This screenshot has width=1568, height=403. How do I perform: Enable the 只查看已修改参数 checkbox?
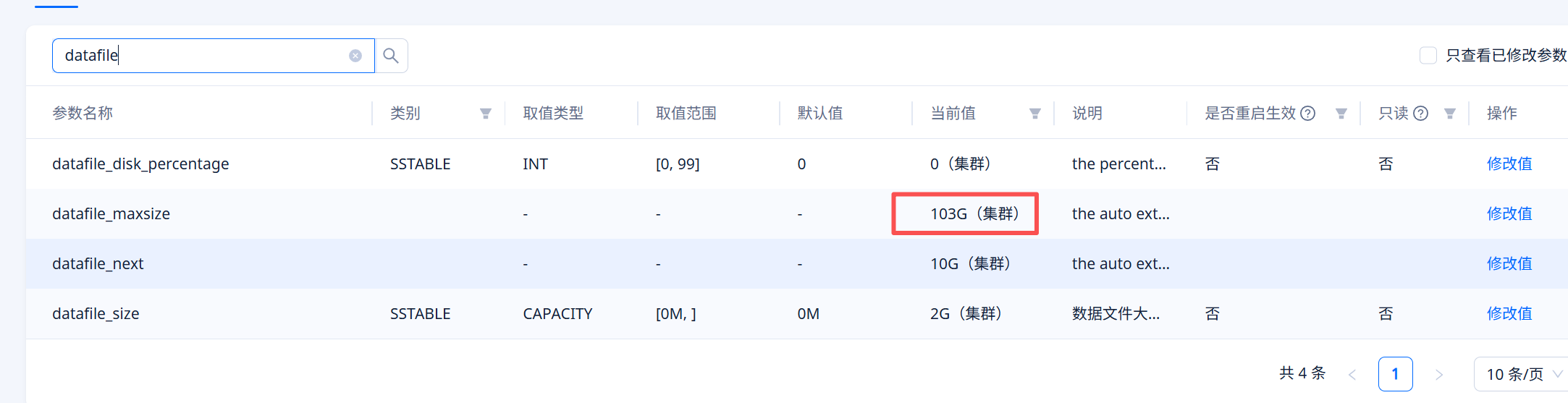pos(1428,56)
